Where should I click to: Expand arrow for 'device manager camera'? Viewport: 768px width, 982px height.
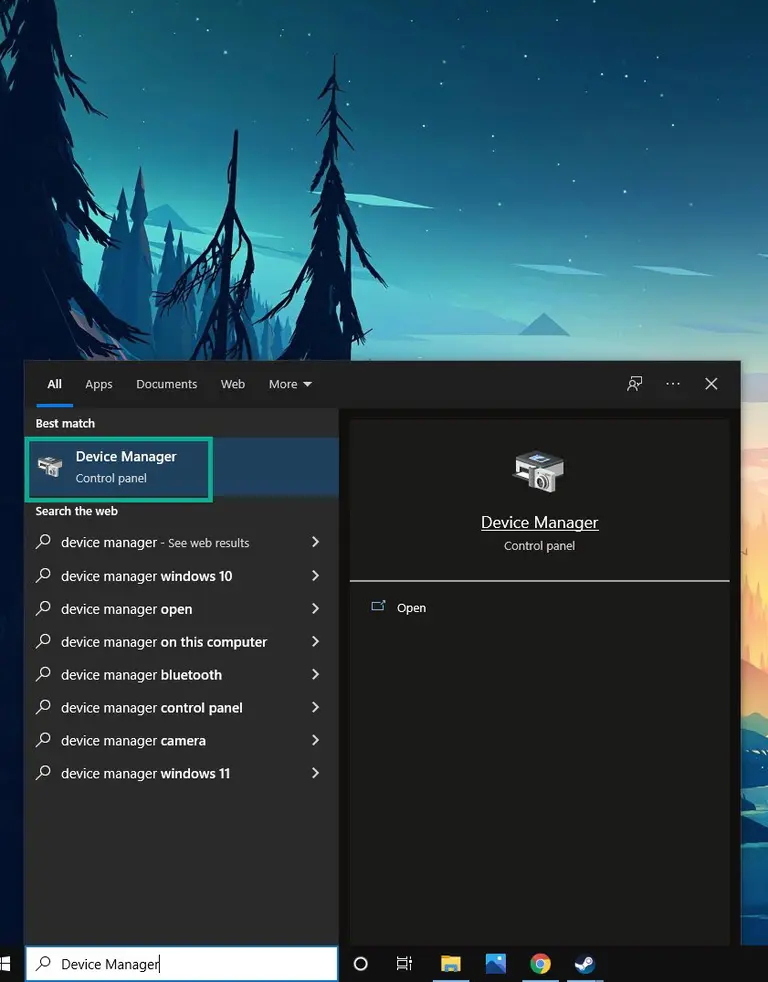[x=316, y=740]
